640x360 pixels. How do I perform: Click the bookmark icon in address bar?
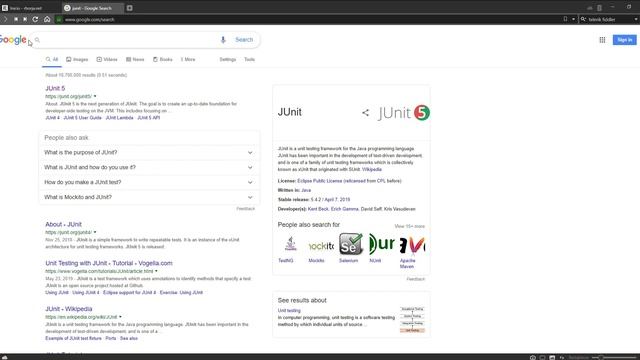(565, 19)
